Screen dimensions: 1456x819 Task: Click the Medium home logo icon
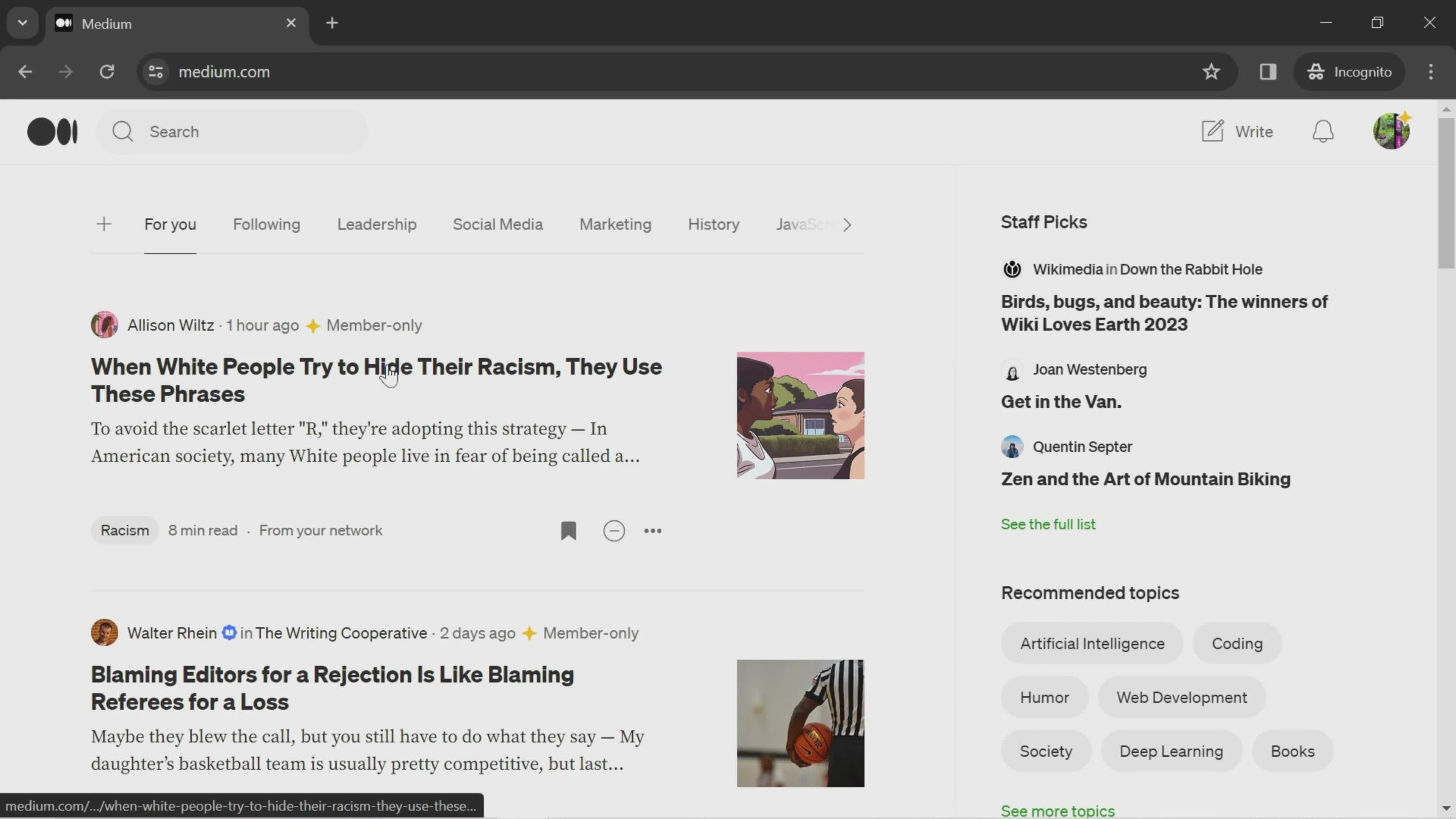(52, 131)
